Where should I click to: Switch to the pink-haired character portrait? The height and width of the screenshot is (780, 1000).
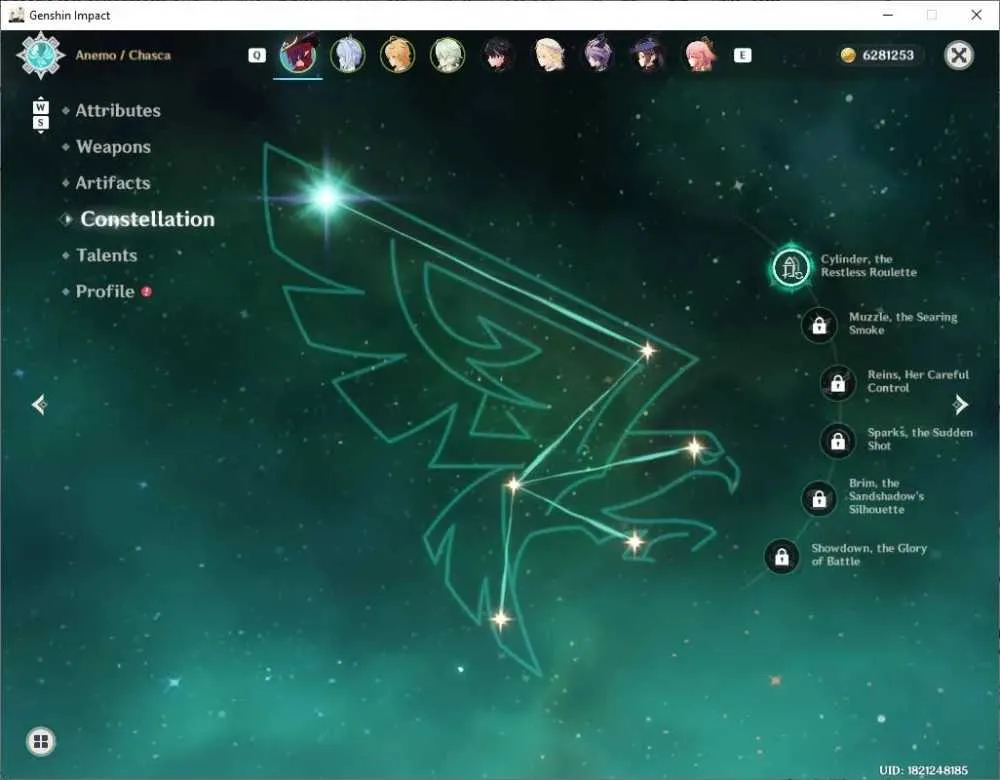tap(699, 55)
